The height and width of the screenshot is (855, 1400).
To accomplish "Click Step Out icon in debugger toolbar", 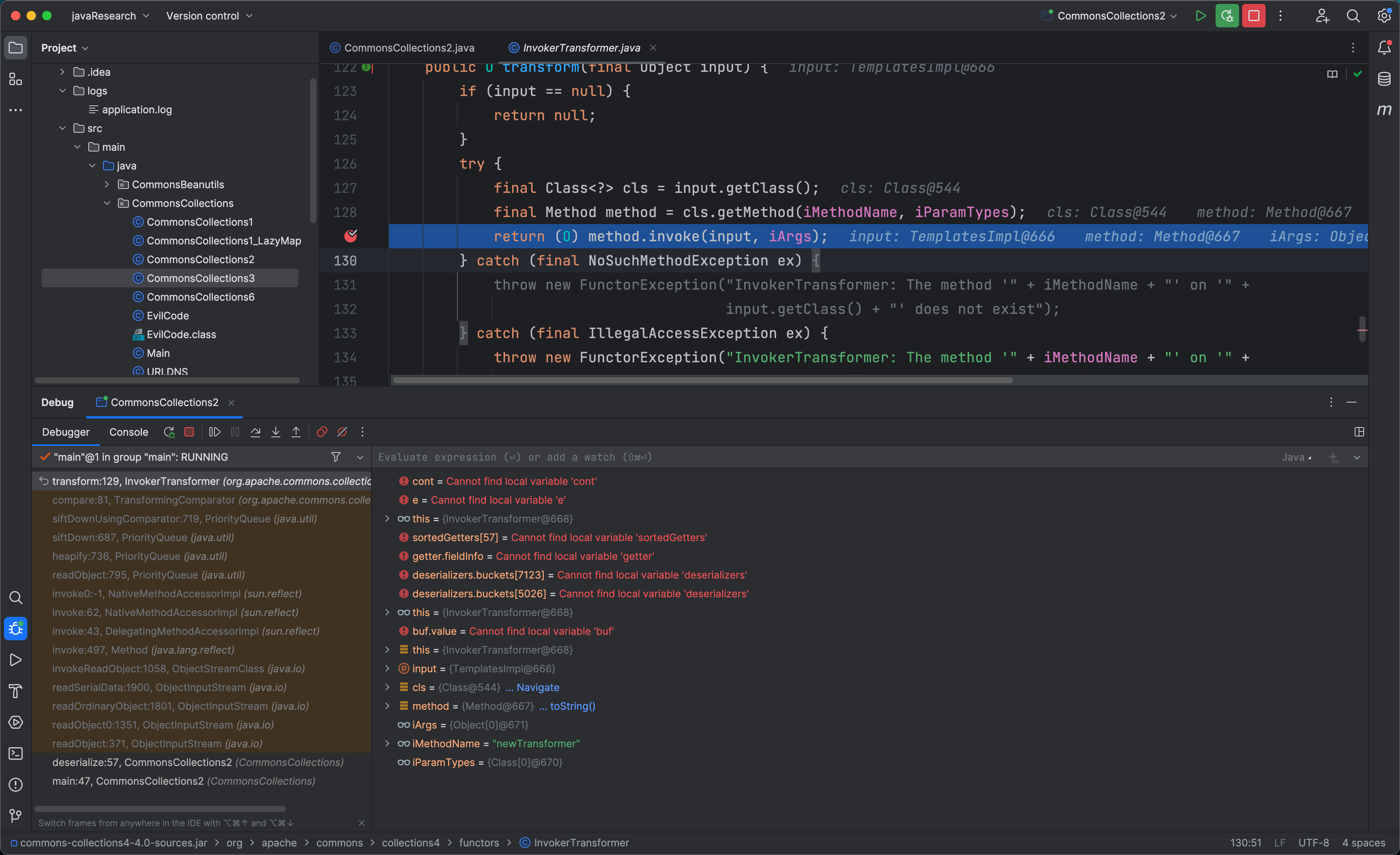I will 296,432.
